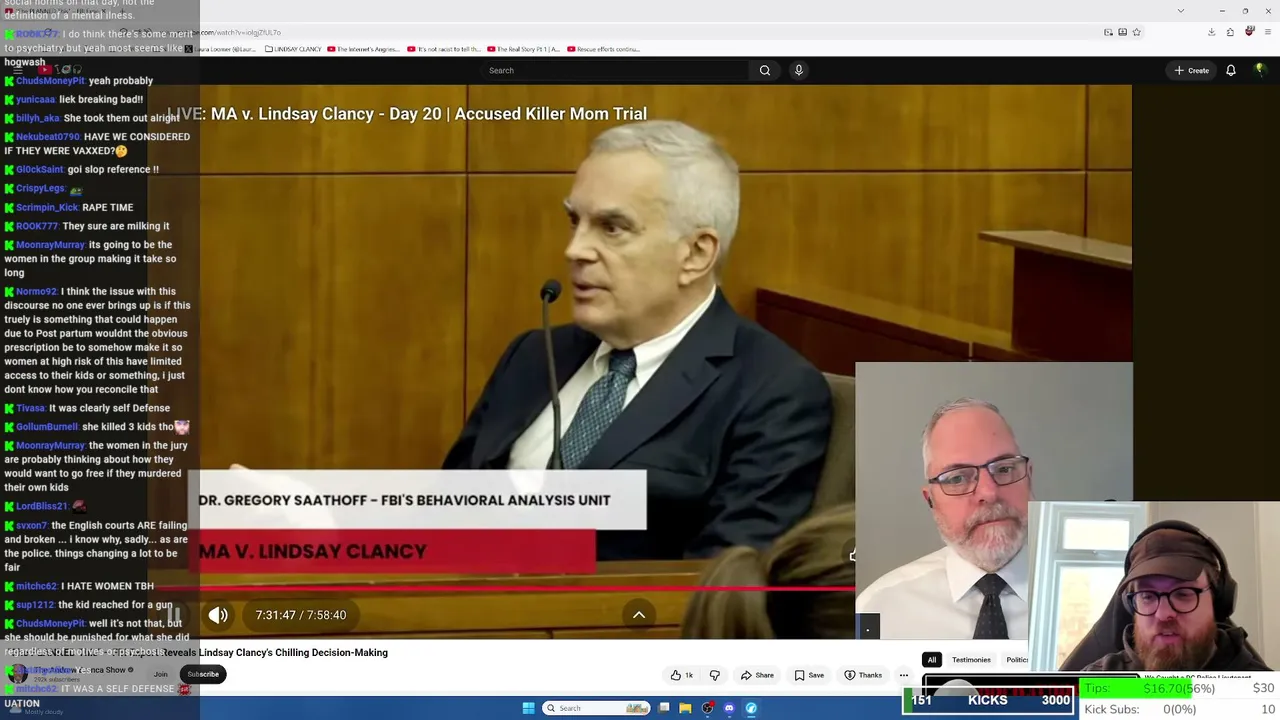The height and width of the screenshot is (720, 1280).
Task: Save the video to a playlist
Action: tap(809, 675)
